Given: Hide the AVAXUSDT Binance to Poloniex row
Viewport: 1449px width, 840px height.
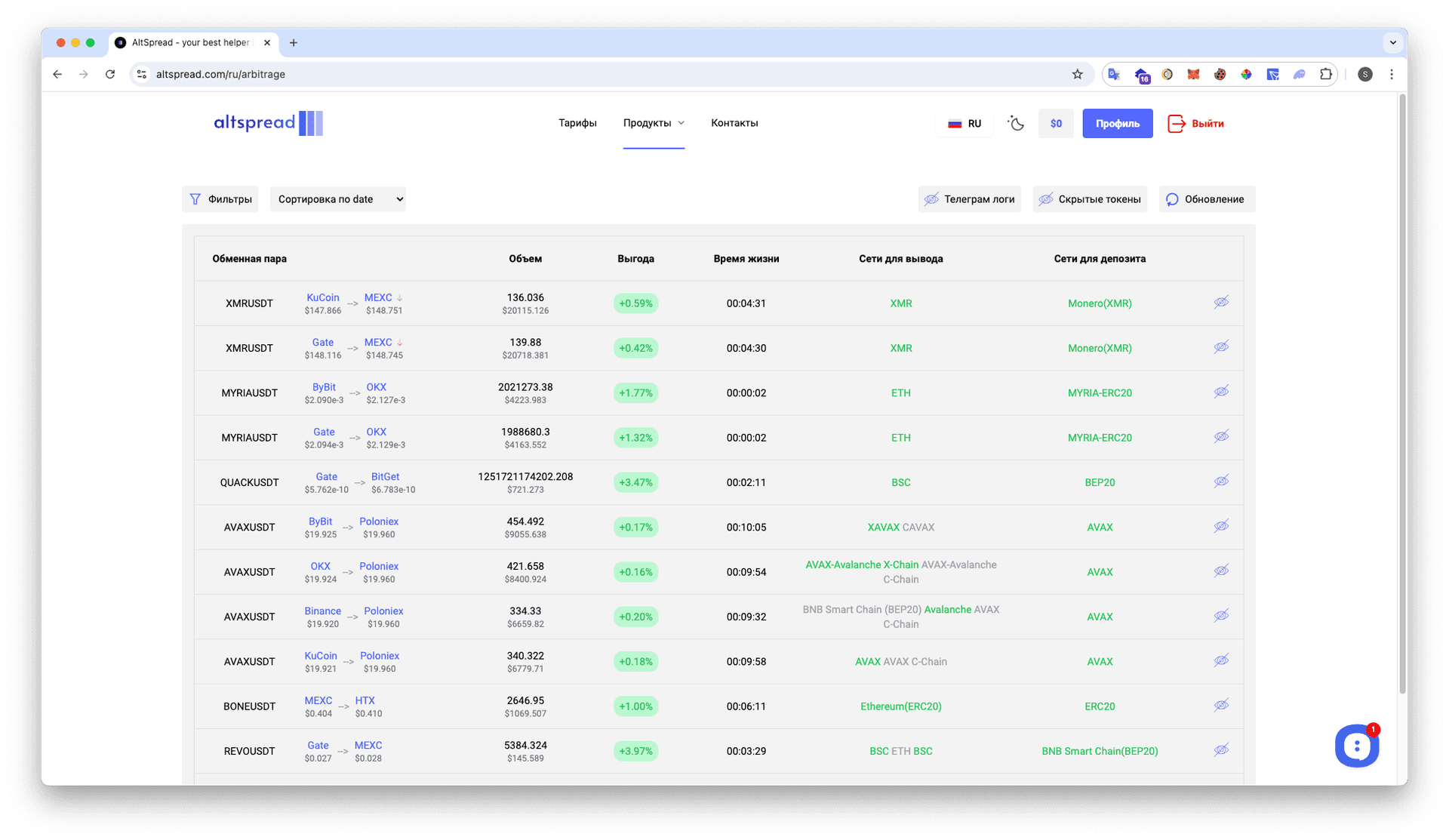Looking at the screenshot, I should pyautogui.click(x=1221, y=616).
